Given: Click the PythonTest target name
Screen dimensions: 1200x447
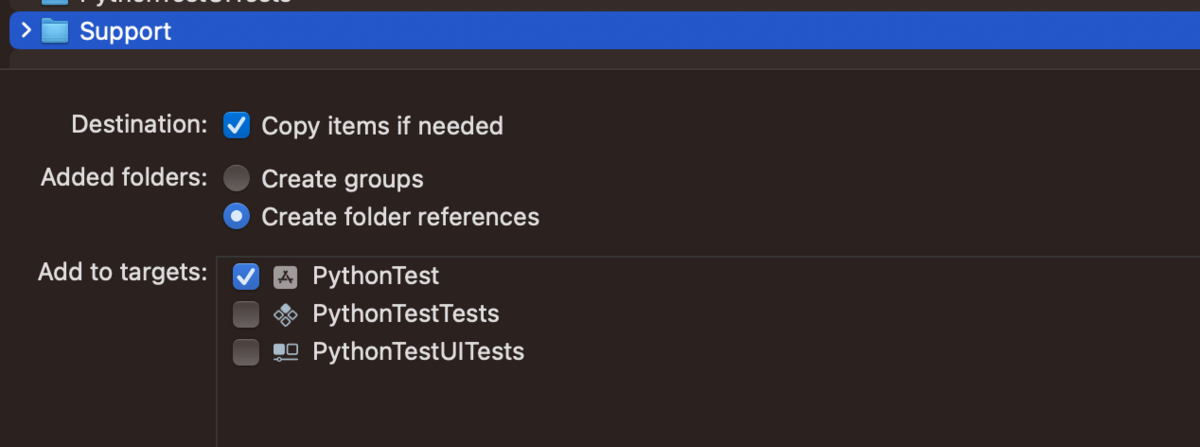Looking at the screenshot, I should coord(376,276).
